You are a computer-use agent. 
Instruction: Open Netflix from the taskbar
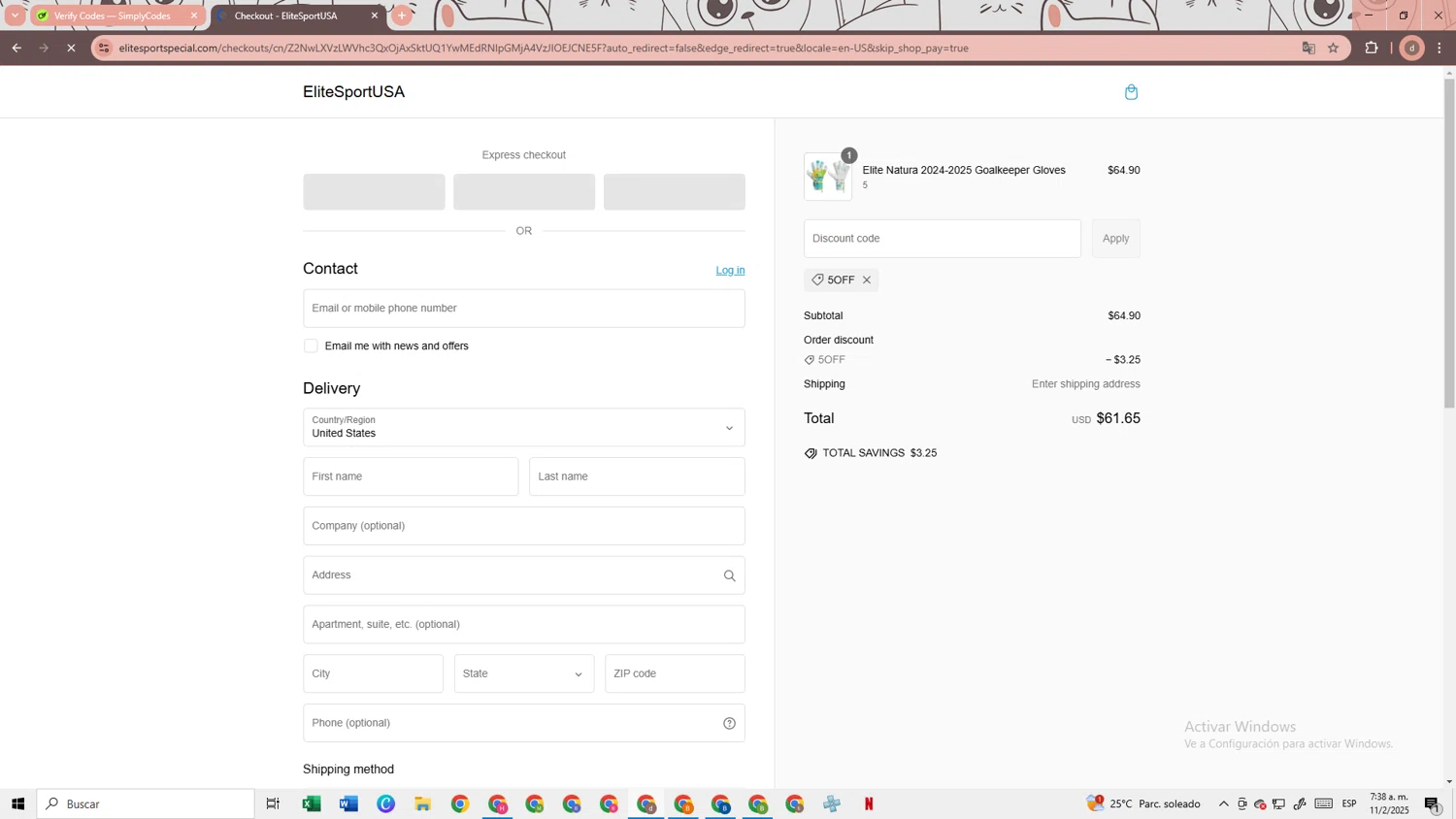pos(869,803)
